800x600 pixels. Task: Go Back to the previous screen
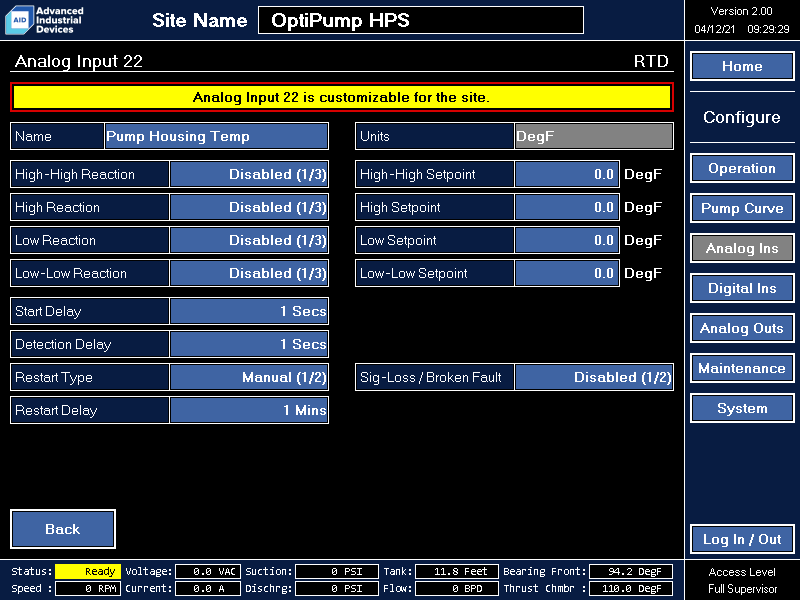click(63, 529)
